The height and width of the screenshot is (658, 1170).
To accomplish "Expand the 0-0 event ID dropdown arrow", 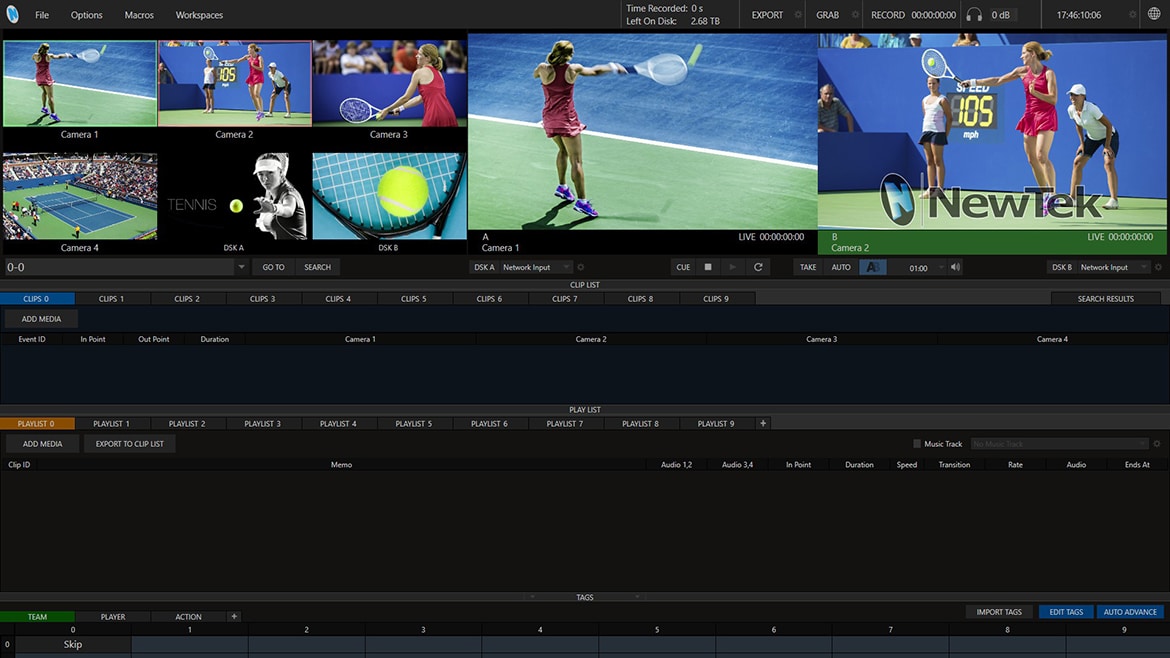I will (241, 267).
